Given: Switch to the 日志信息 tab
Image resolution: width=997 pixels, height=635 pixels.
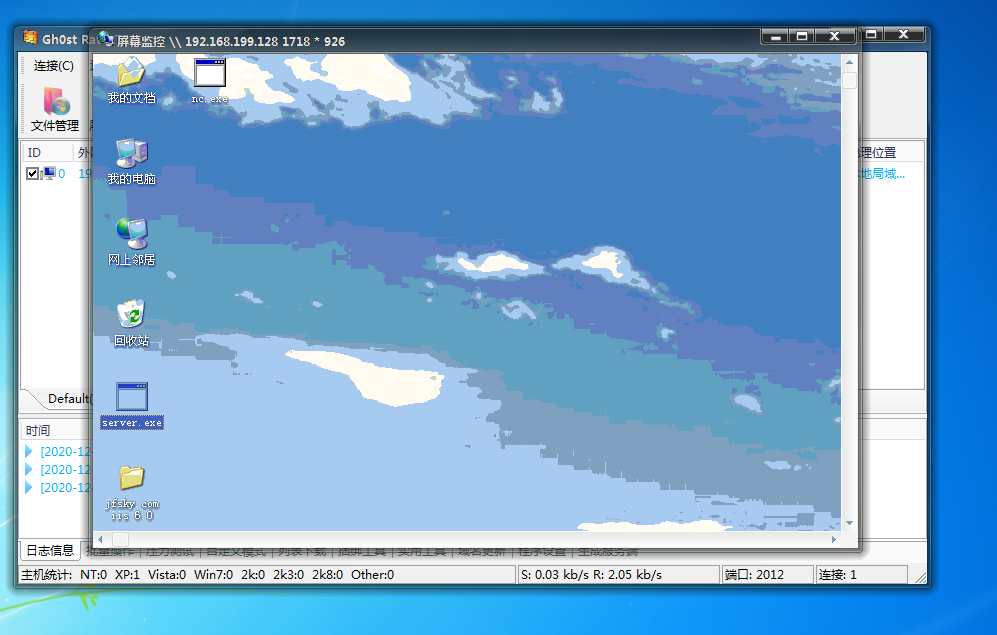Looking at the screenshot, I should [x=50, y=550].
